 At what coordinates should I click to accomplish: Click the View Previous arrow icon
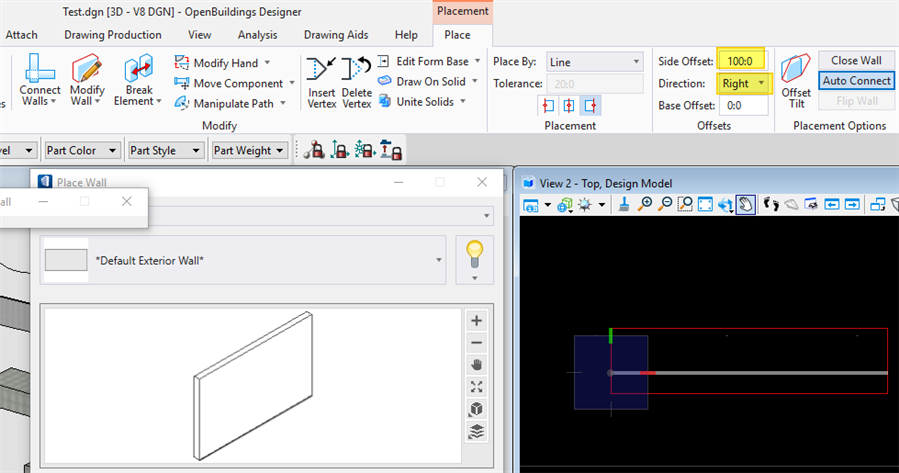[832, 205]
